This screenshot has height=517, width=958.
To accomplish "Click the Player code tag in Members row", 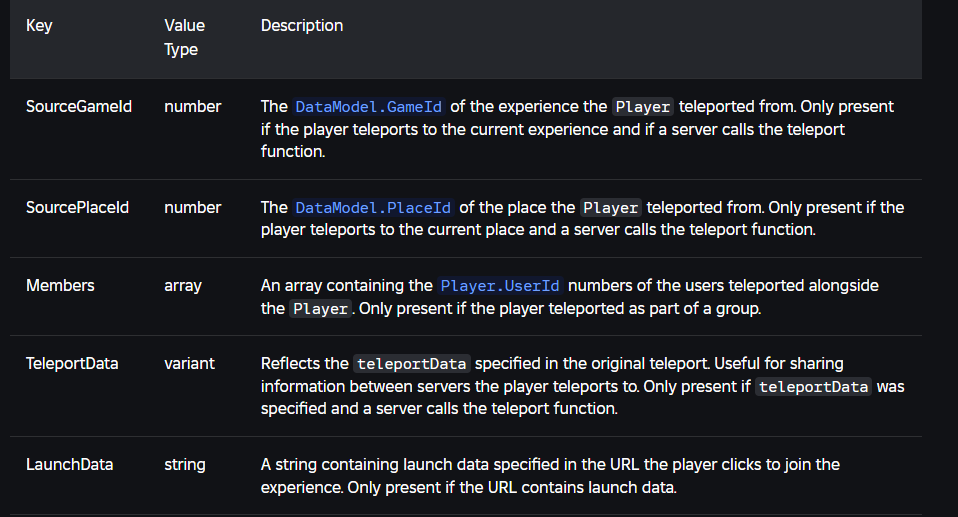I will click(x=320, y=309).
